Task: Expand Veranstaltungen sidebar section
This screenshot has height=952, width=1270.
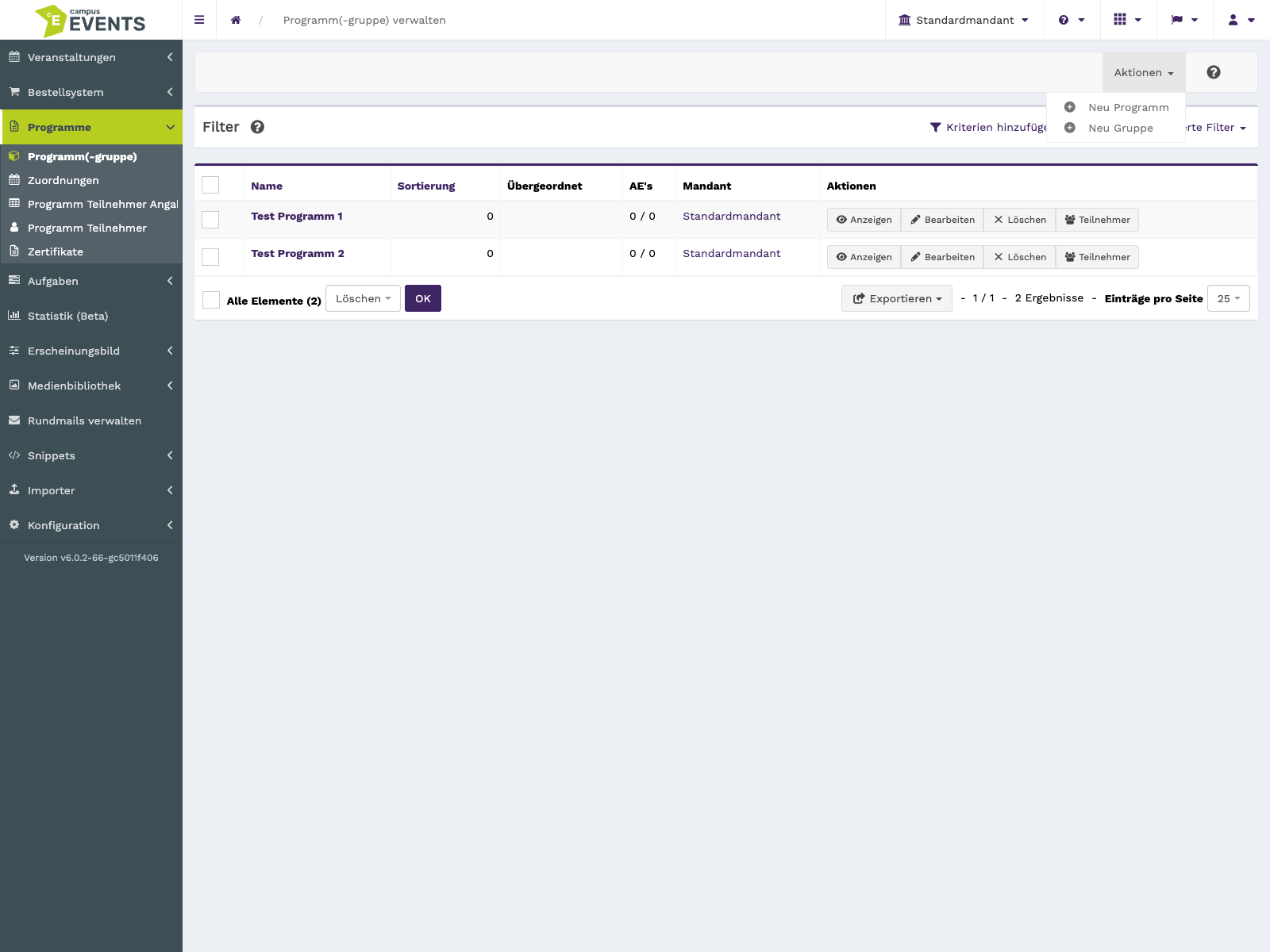Action: coord(91,57)
